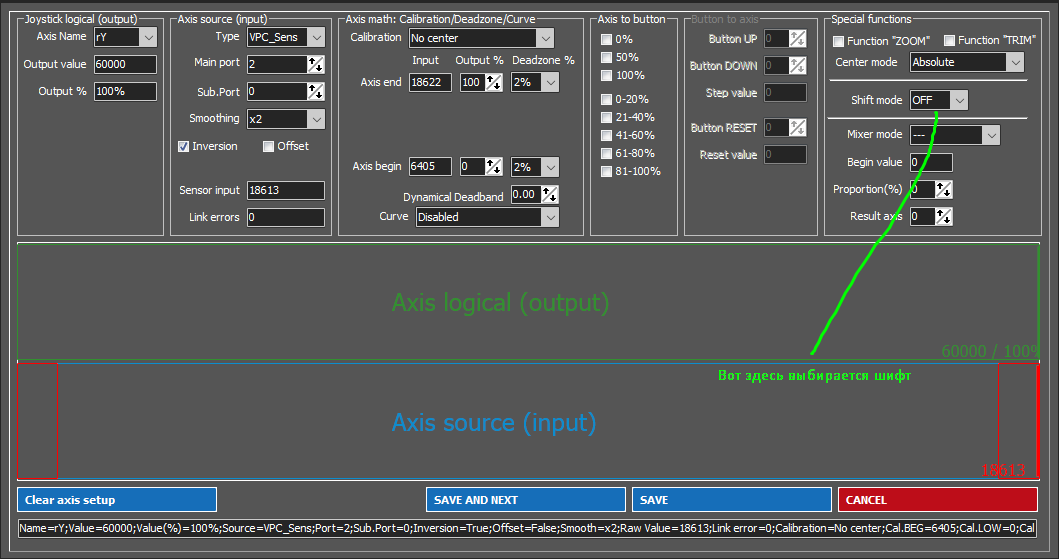
Task: Click the Axis logical output bar
Action: click(x=528, y=302)
